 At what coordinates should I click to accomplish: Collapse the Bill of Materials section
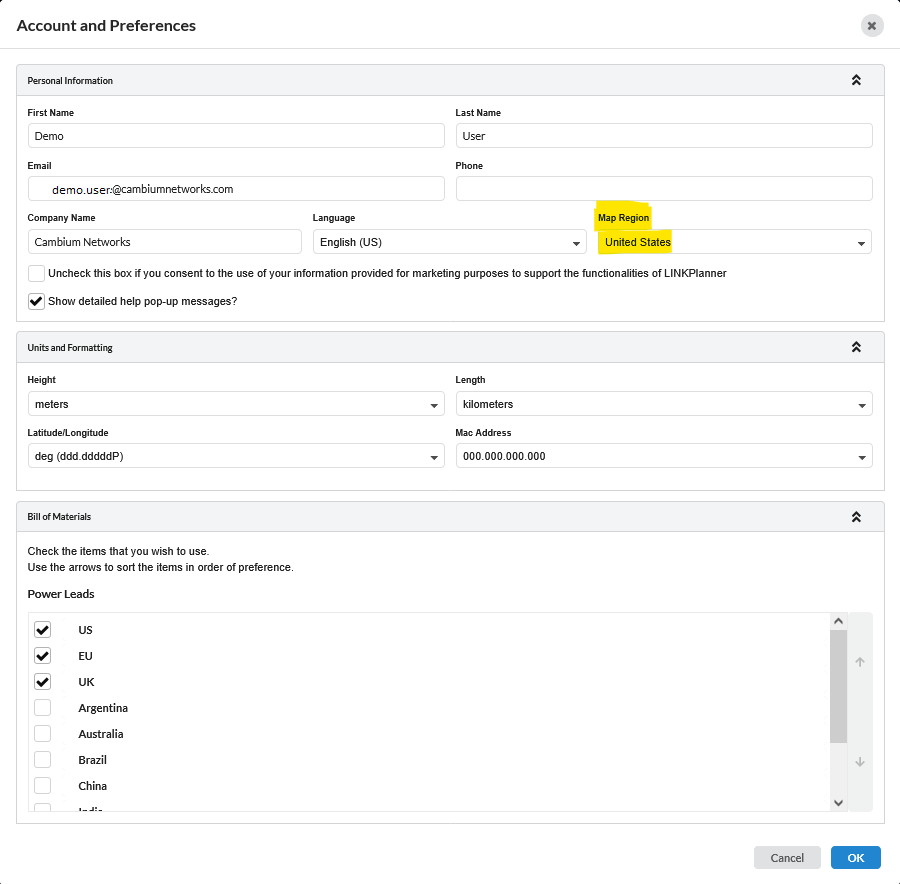(856, 517)
